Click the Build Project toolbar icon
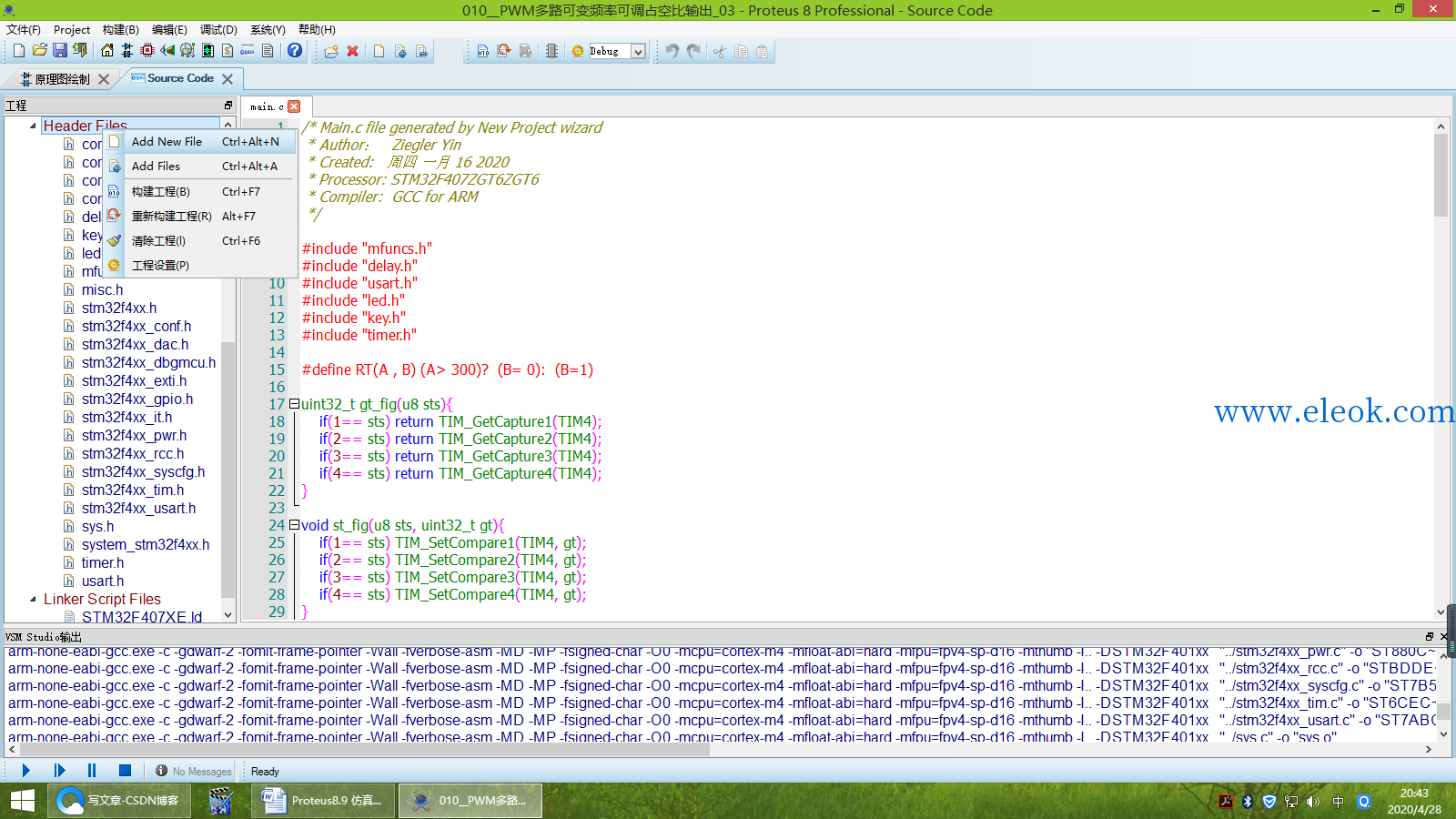Image resolution: width=1456 pixels, height=819 pixels. (483, 51)
